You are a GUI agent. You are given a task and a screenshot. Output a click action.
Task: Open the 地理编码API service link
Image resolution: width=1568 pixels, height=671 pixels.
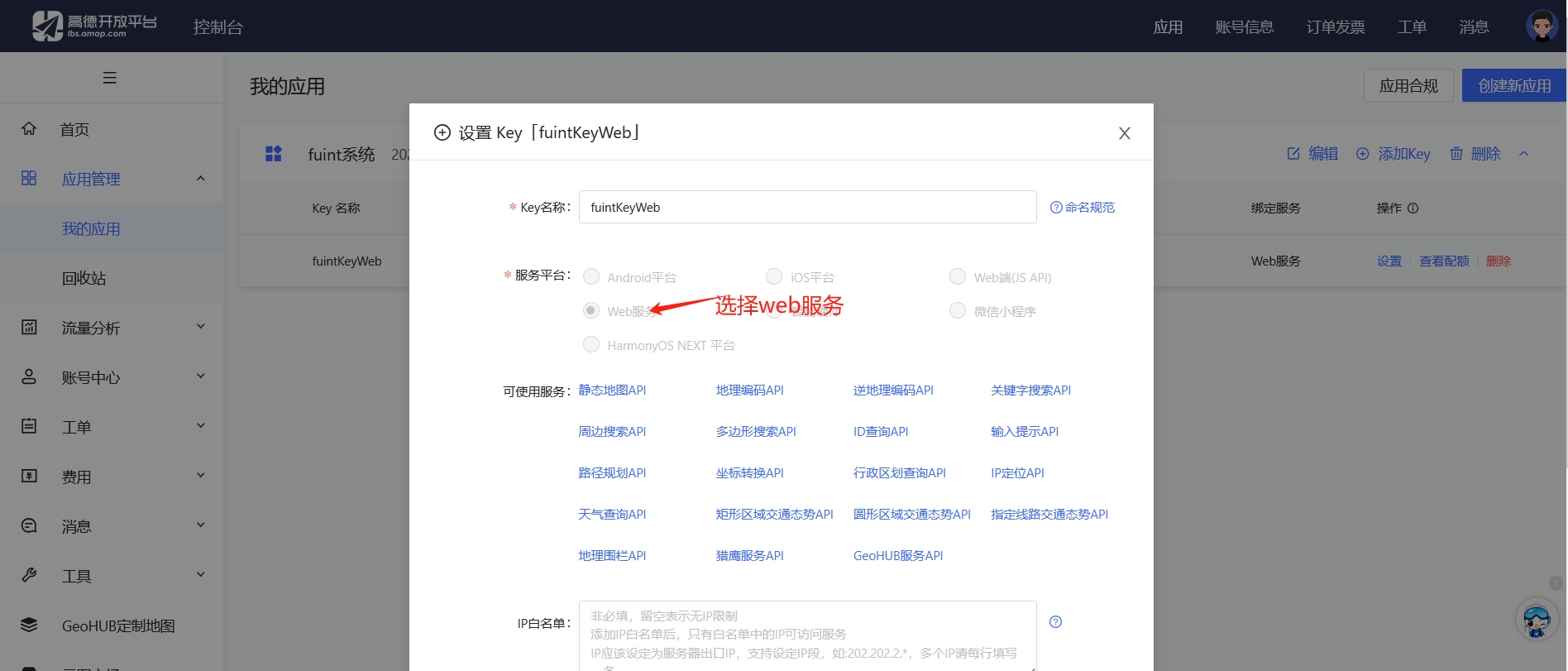point(749,390)
